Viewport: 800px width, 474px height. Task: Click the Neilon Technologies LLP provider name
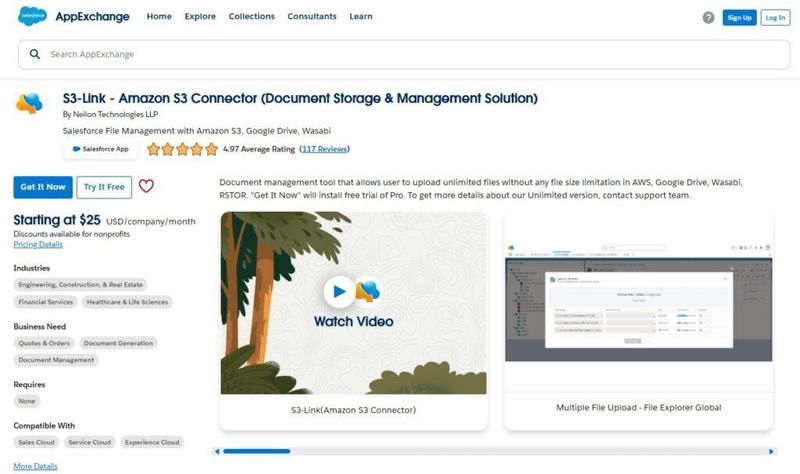(x=115, y=114)
